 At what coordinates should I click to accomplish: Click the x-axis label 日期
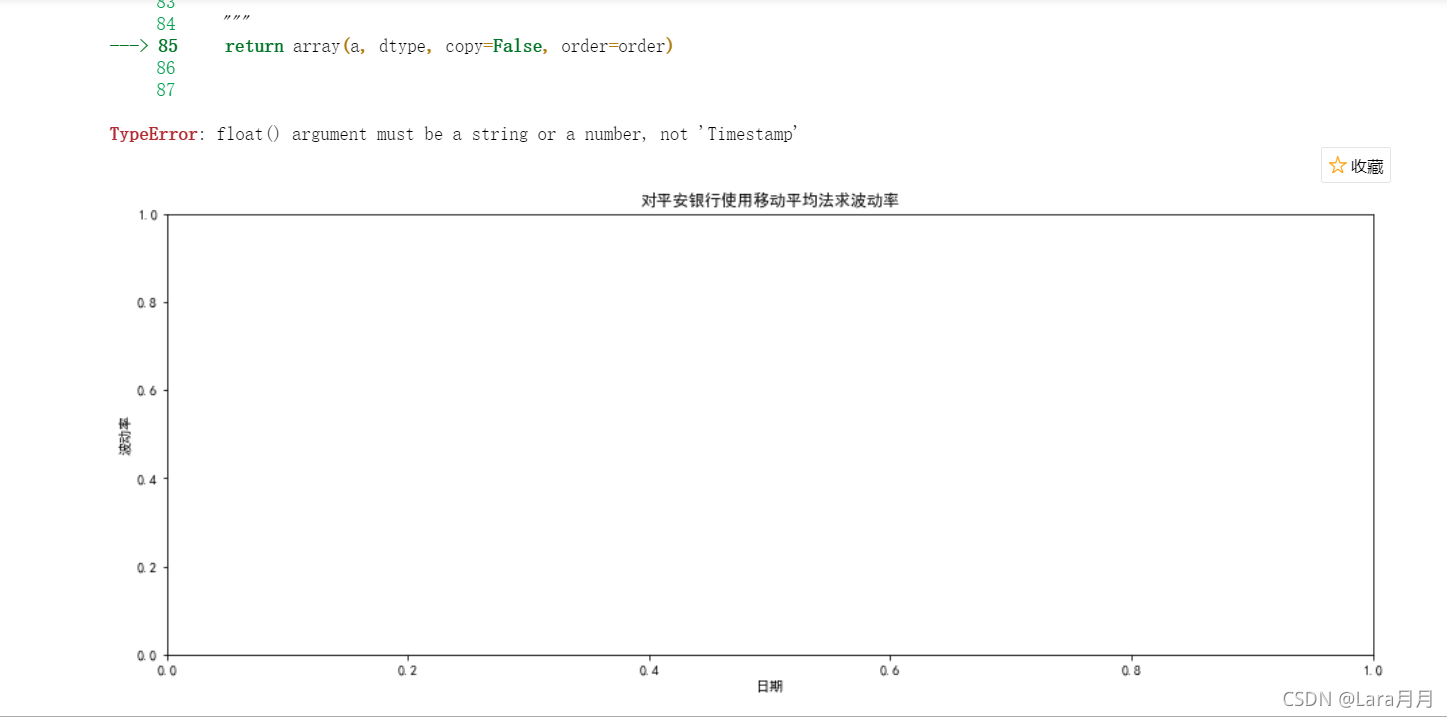click(x=769, y=686)
